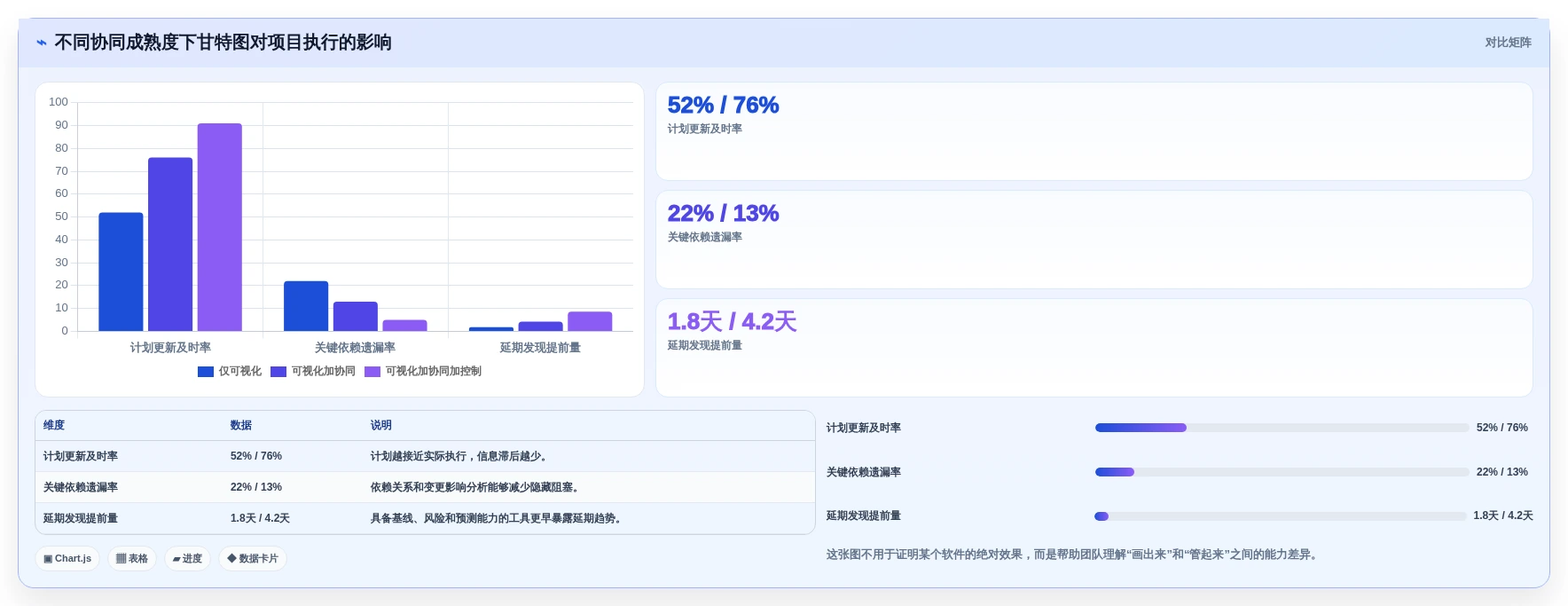Toggle the 仅可视化 legend item
Viewport: 1568px width, 606px height.
pos(230,372)
